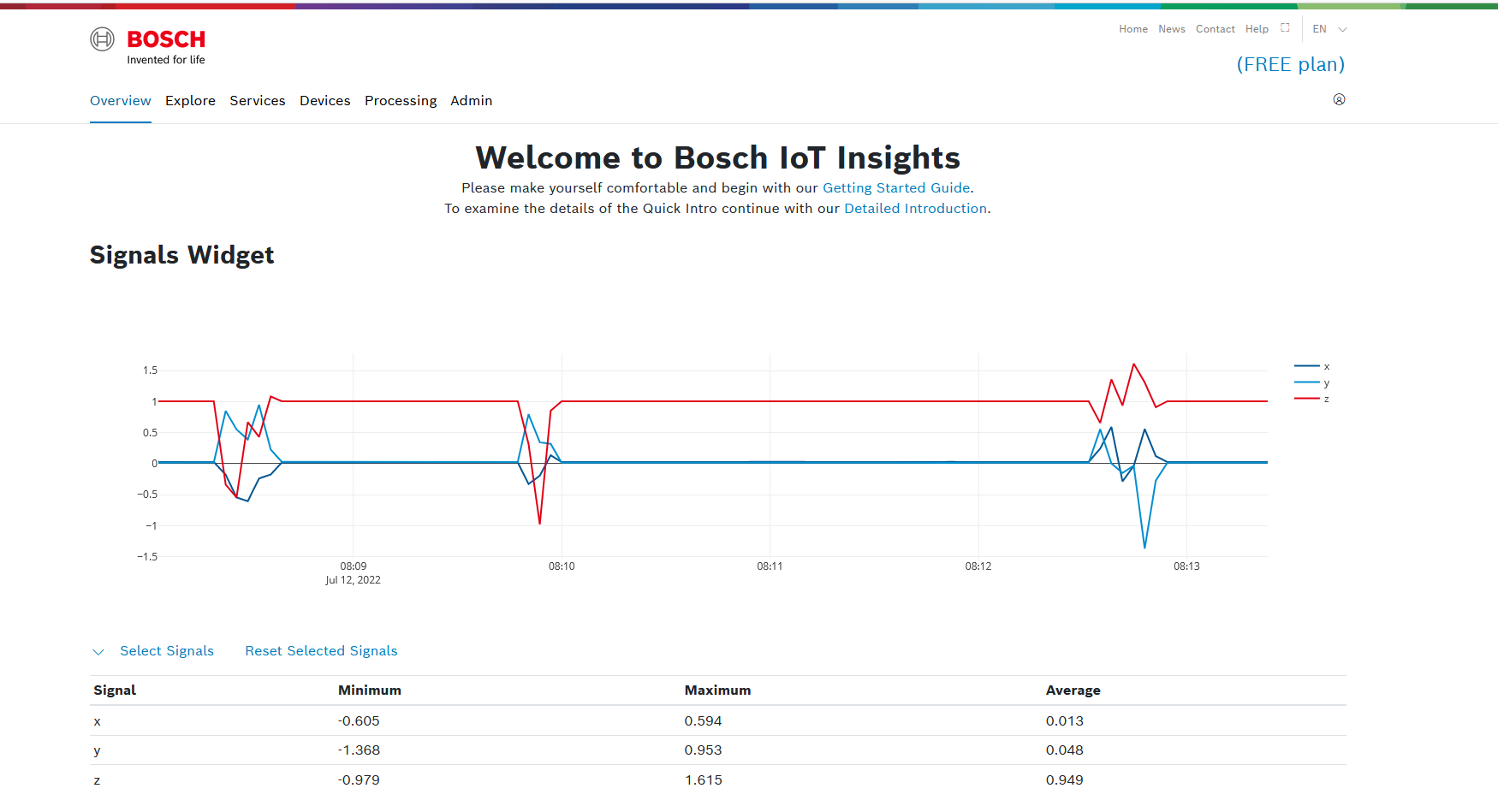Open the Explore tab
The height and width of the screenshot is (812, 1498).
pos(190,101)
